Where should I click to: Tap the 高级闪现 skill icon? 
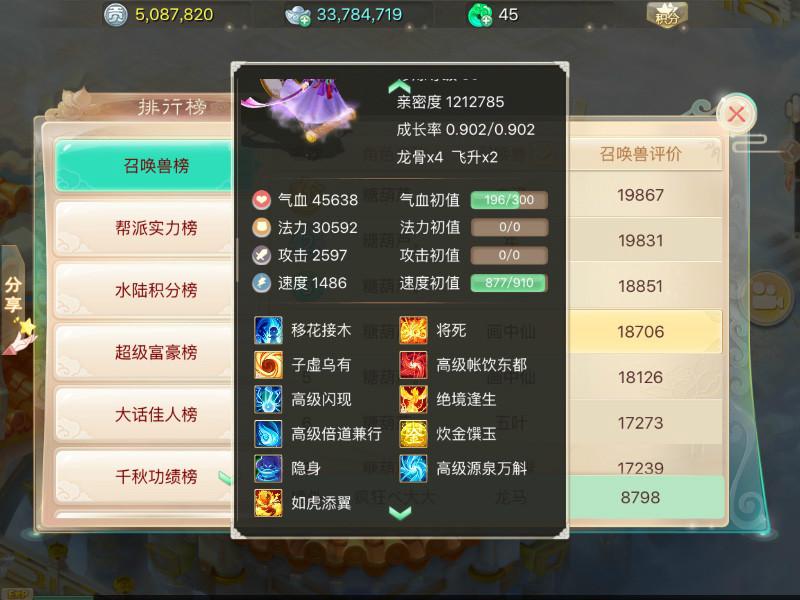268,399
